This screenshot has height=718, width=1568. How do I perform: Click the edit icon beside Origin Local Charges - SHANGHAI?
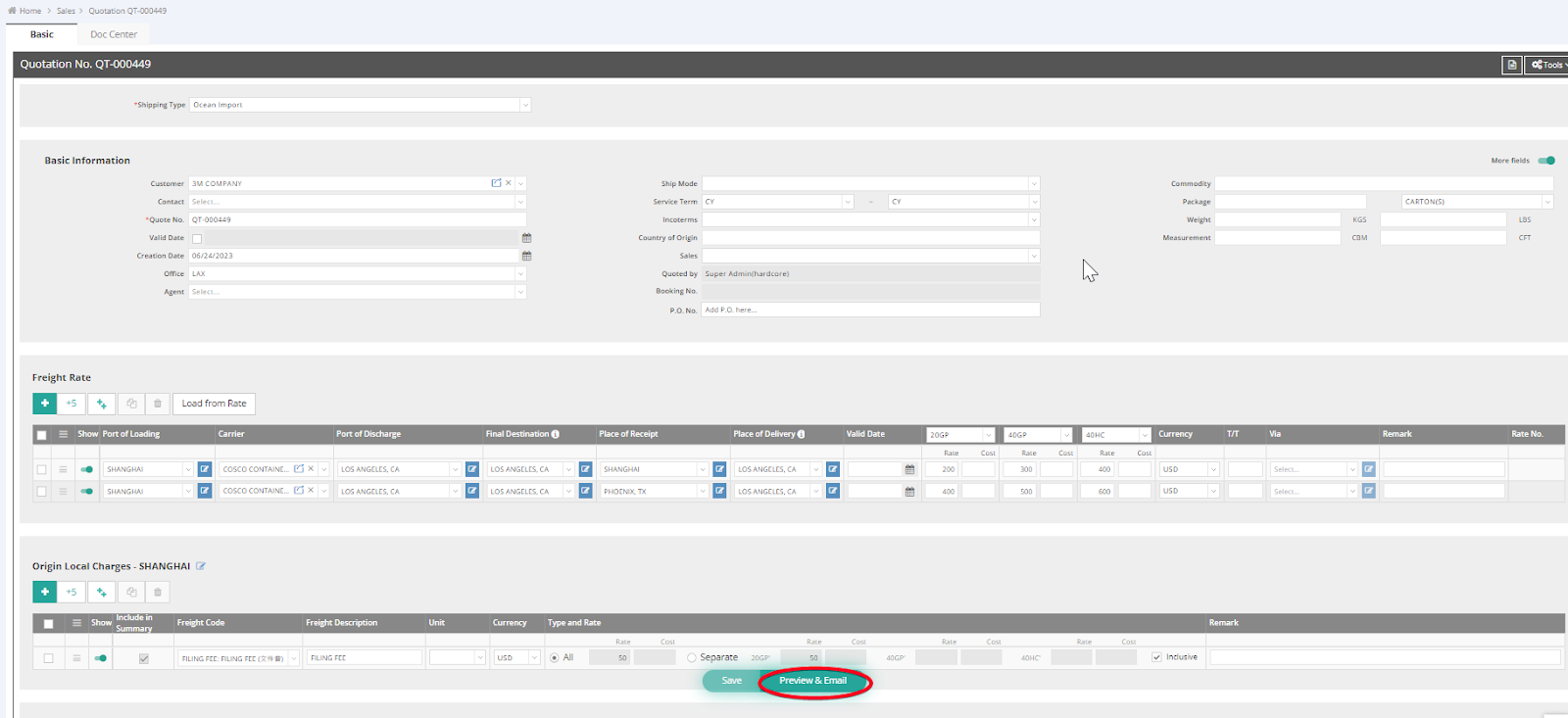pyautogui.click(x=201, y=566)
